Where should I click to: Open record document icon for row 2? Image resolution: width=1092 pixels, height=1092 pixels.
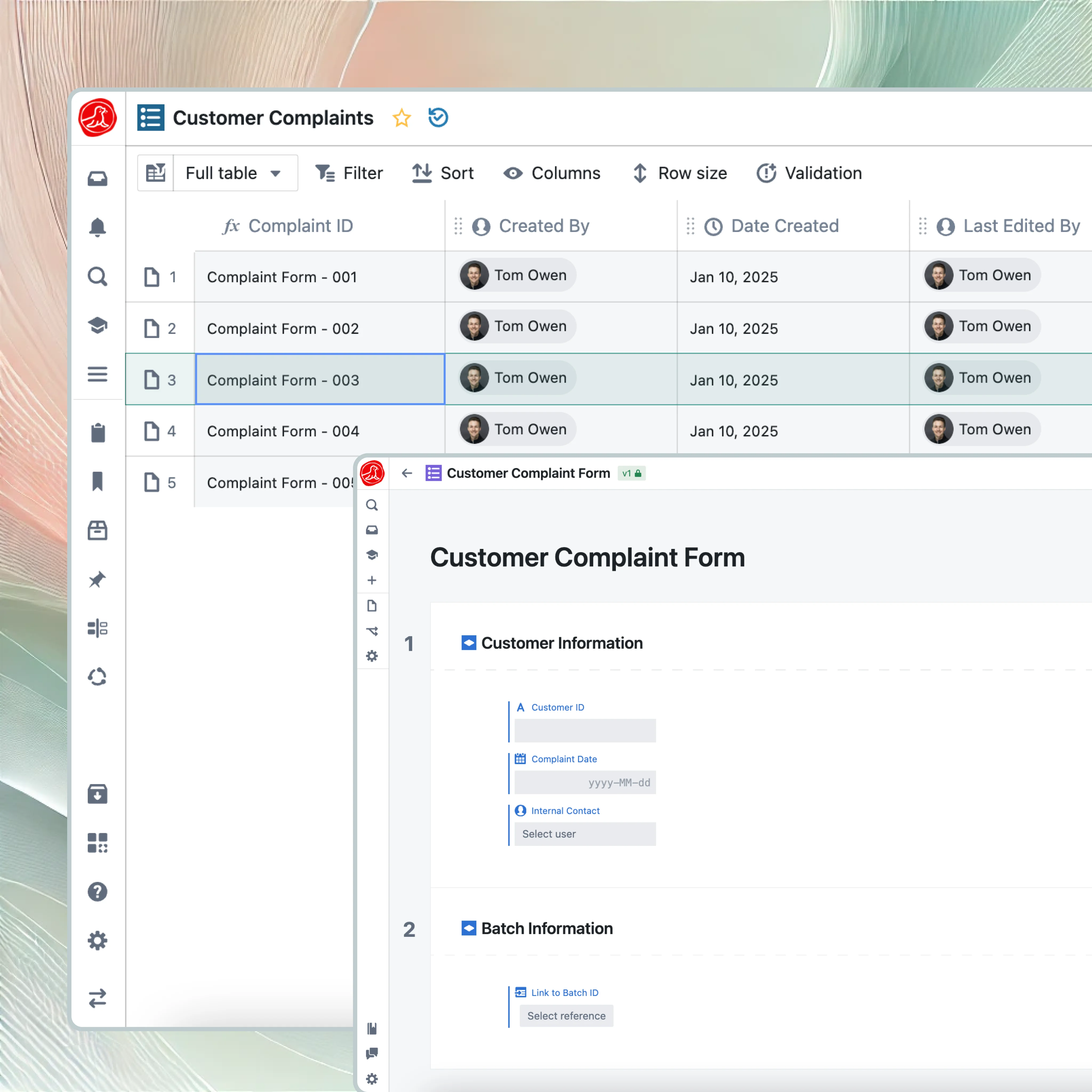(151, 328)
